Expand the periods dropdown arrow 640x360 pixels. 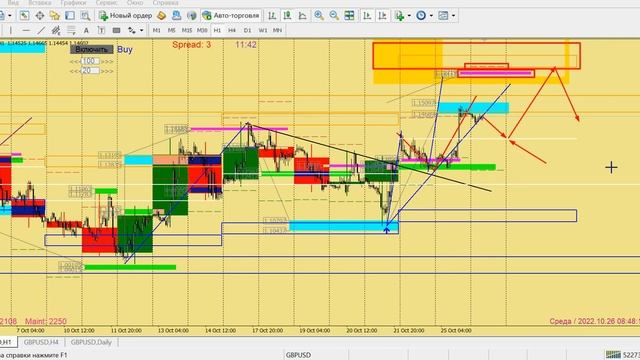pyautogui.click(x=431, y=16)
